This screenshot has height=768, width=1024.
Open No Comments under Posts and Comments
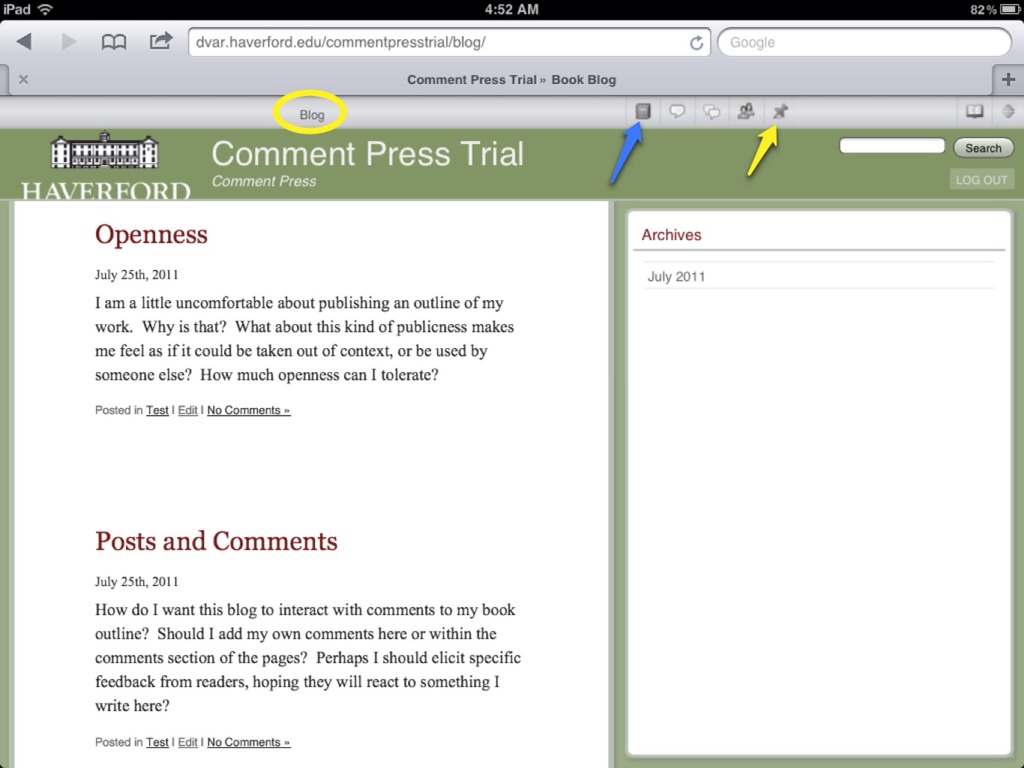[248, 742]
